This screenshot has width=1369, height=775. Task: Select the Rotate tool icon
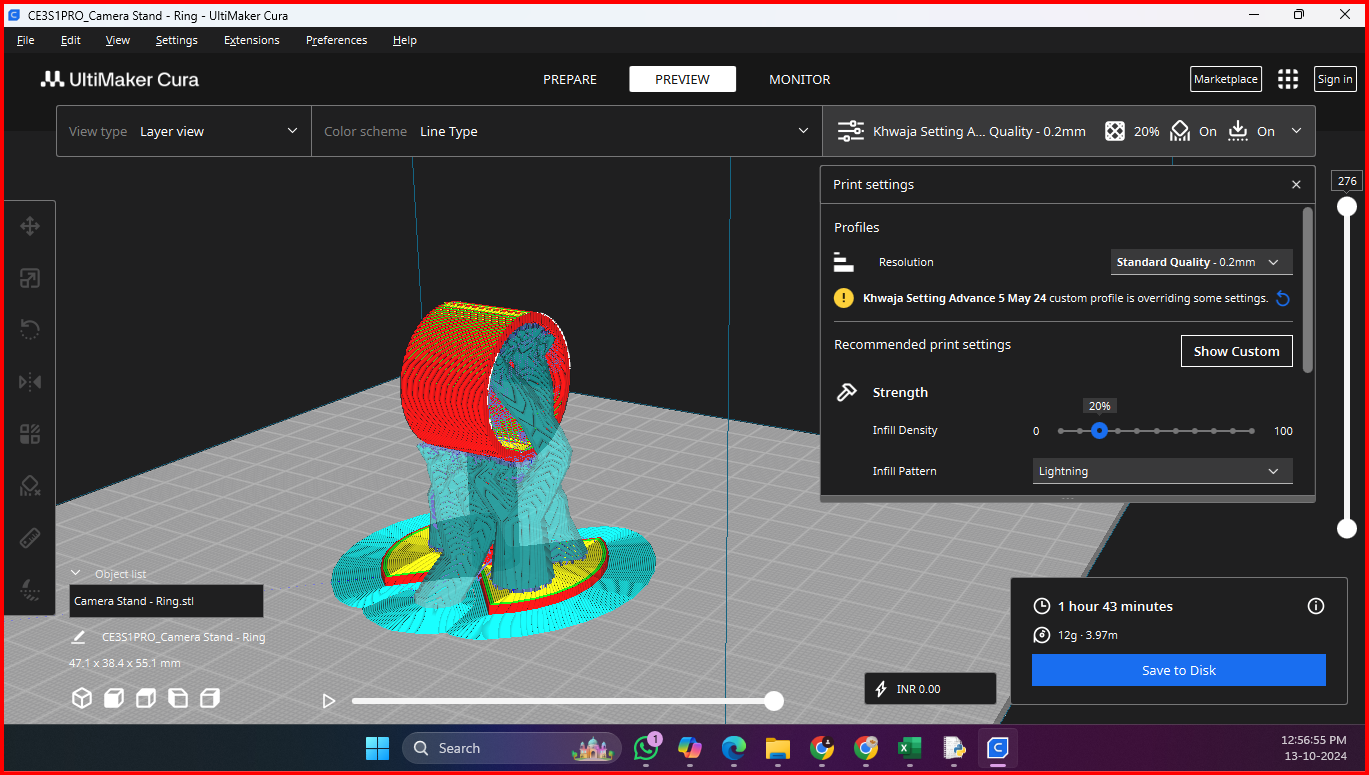pyautogui.click(x=30, y=329)
